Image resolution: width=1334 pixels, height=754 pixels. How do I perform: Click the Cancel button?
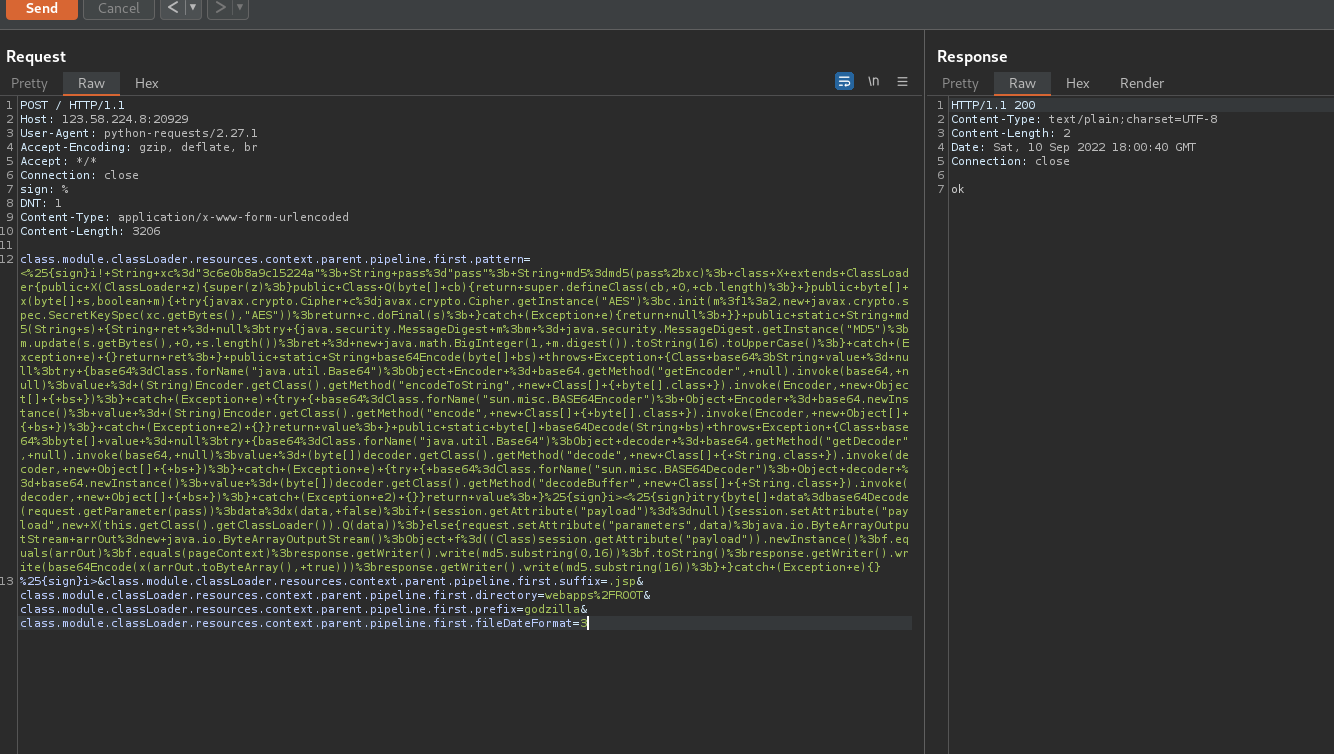(x=119, y=8)
